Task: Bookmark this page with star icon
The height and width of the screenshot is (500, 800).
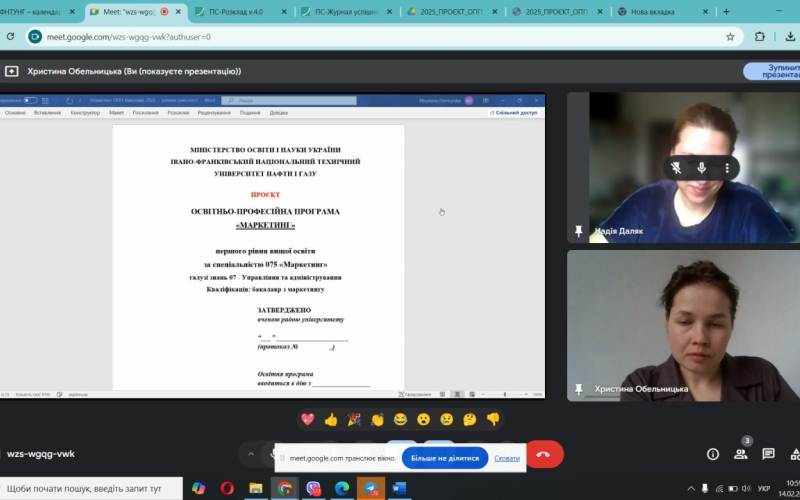Action: click(730, 37)
